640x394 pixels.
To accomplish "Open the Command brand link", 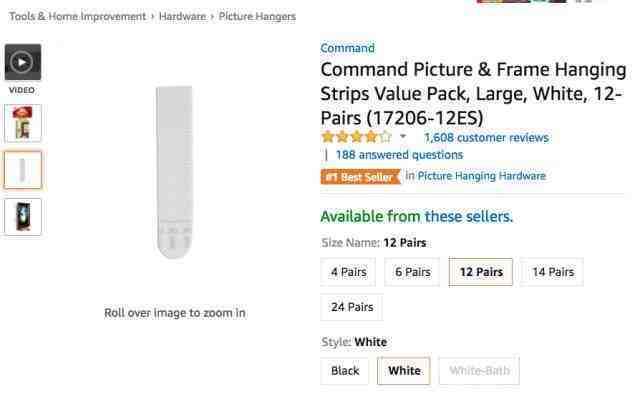I will click(347, 48).
